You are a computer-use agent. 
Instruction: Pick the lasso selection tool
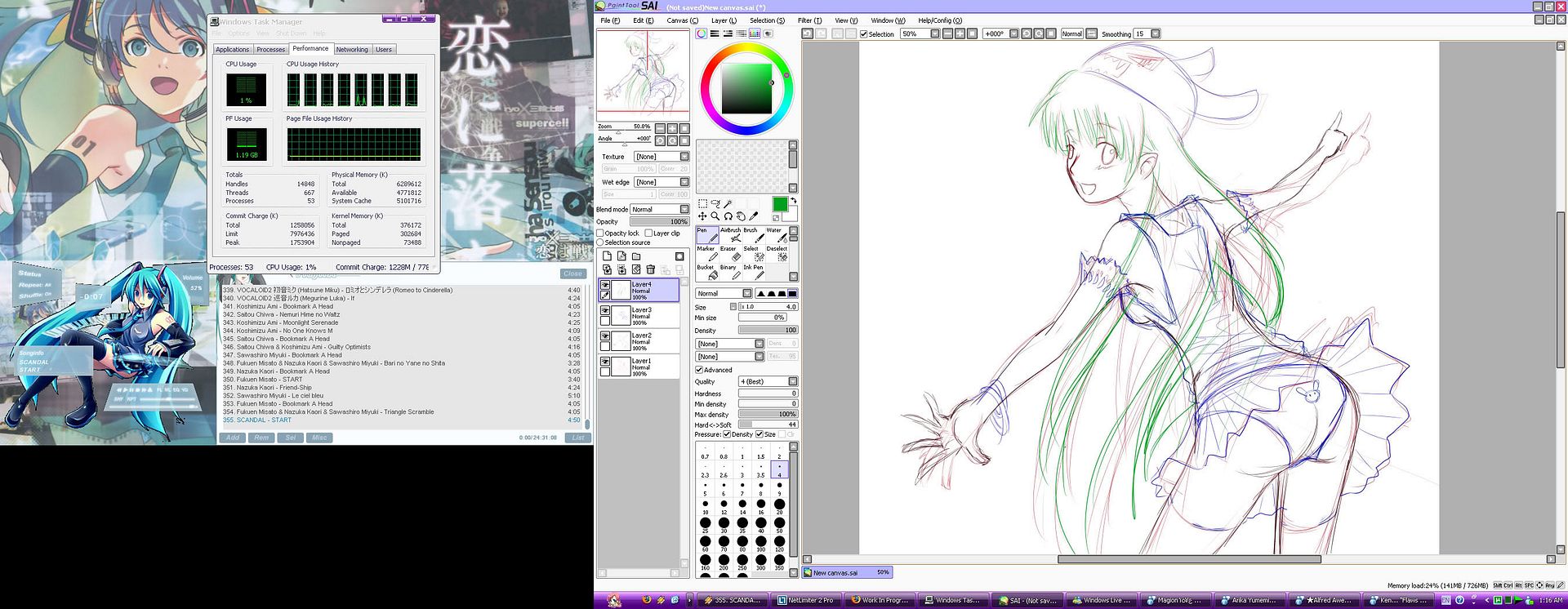click(715, 204)
